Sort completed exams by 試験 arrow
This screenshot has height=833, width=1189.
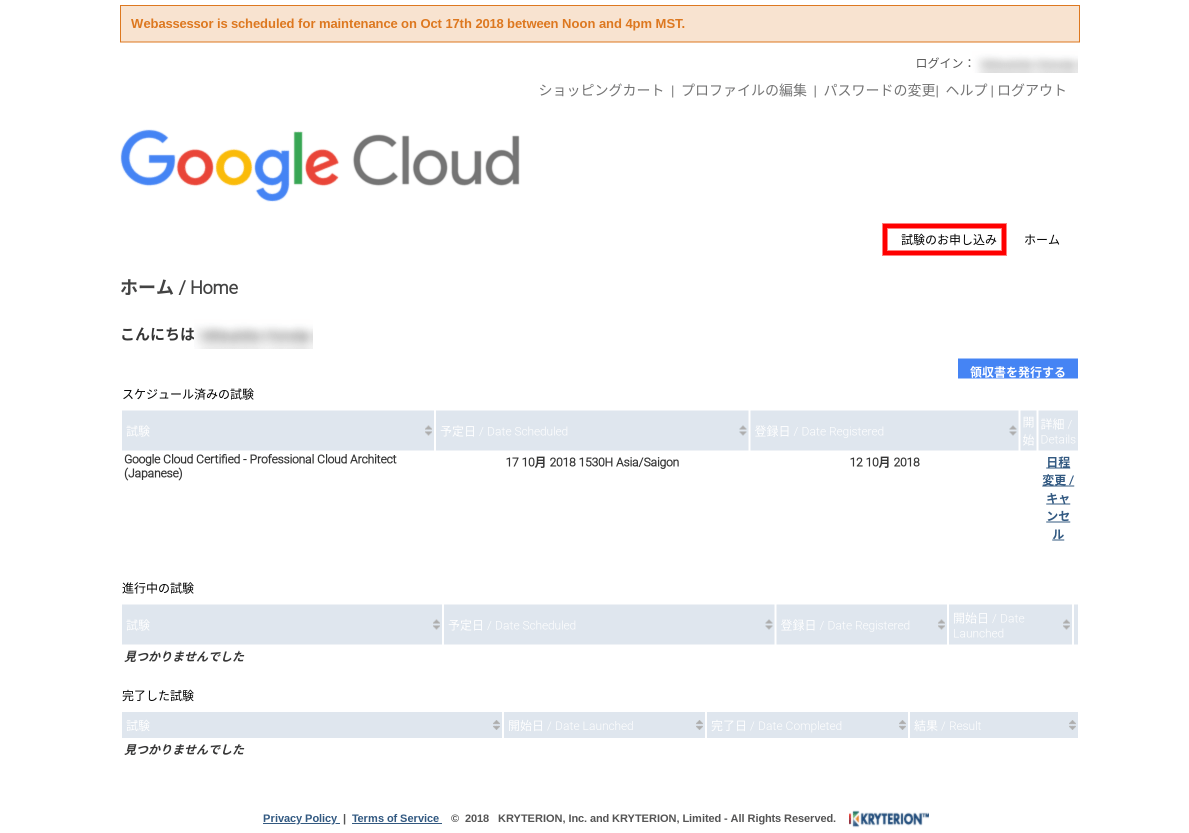coord(496,725)
